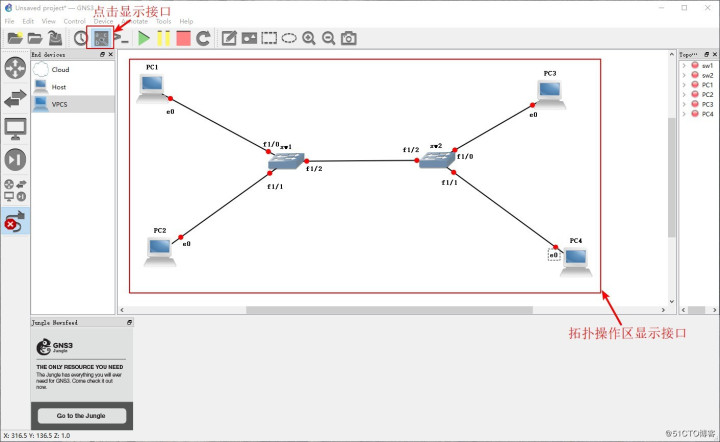Open the File menu

coord(9,21)
